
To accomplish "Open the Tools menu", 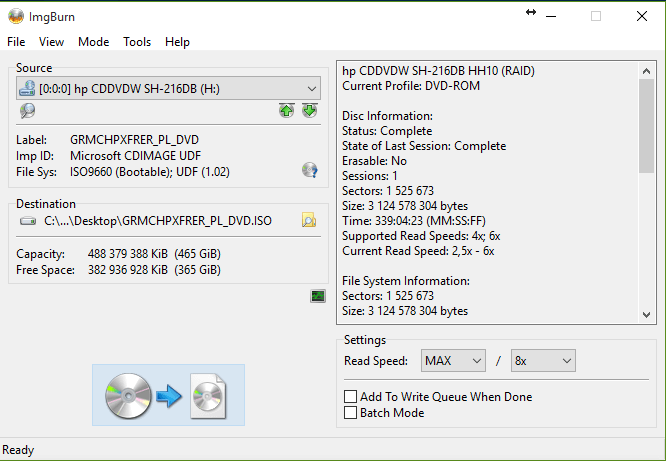I will pos(137,42).
